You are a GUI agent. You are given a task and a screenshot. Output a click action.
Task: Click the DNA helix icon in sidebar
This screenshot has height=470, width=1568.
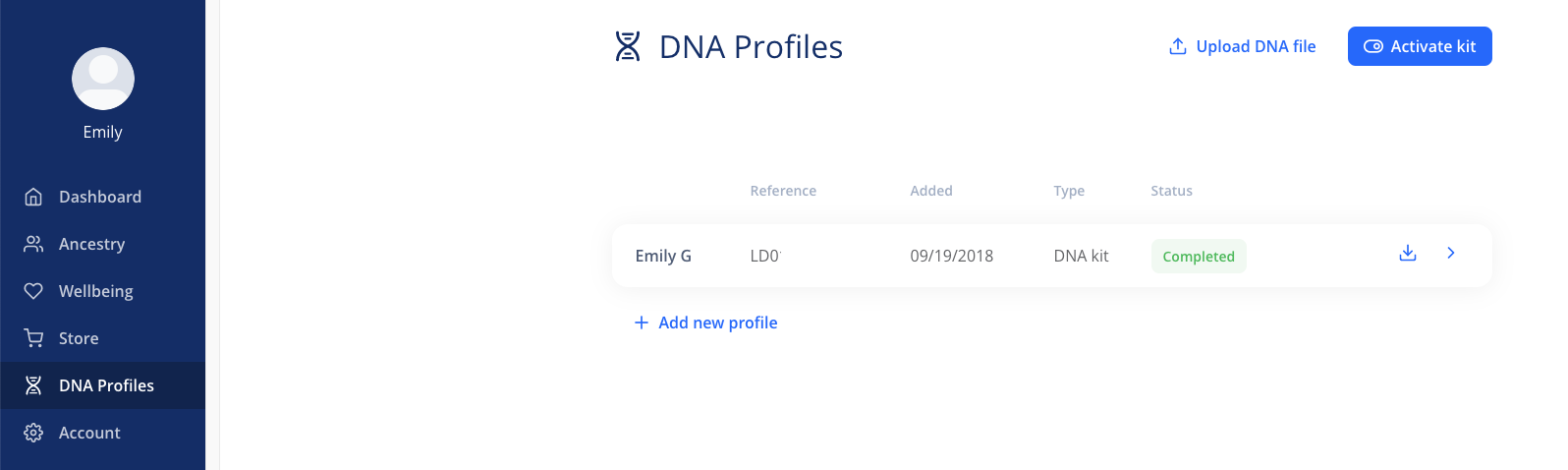click(x=33, y=385)
